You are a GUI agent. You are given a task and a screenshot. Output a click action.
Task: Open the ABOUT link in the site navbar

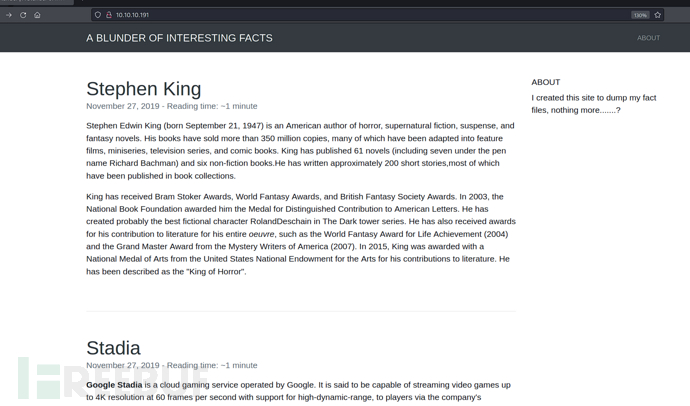[x=648, y=38]
